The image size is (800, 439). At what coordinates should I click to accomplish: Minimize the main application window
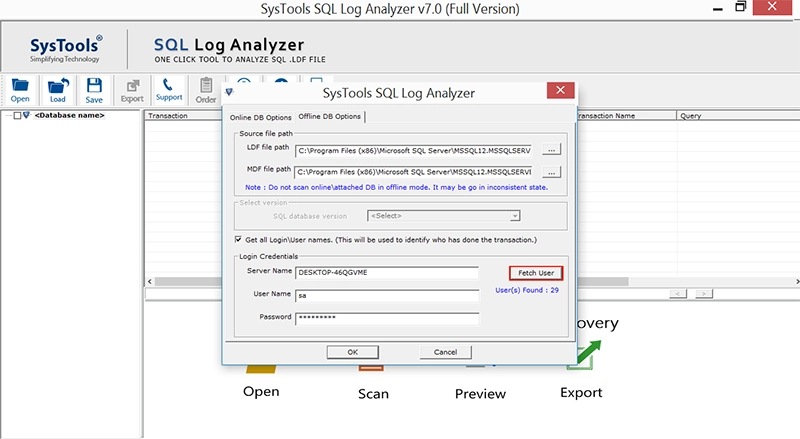coord(717,8)
